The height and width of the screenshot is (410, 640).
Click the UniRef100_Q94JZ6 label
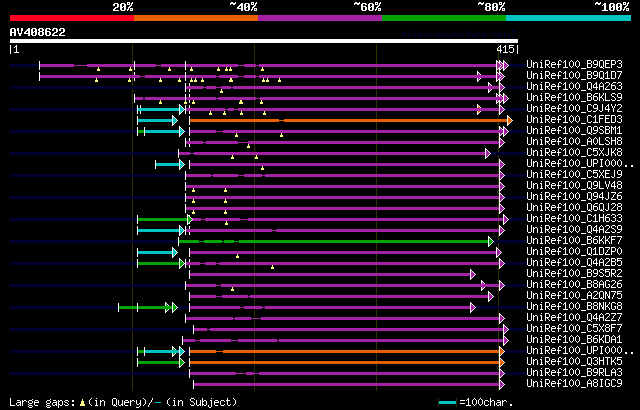pos(574,197)
